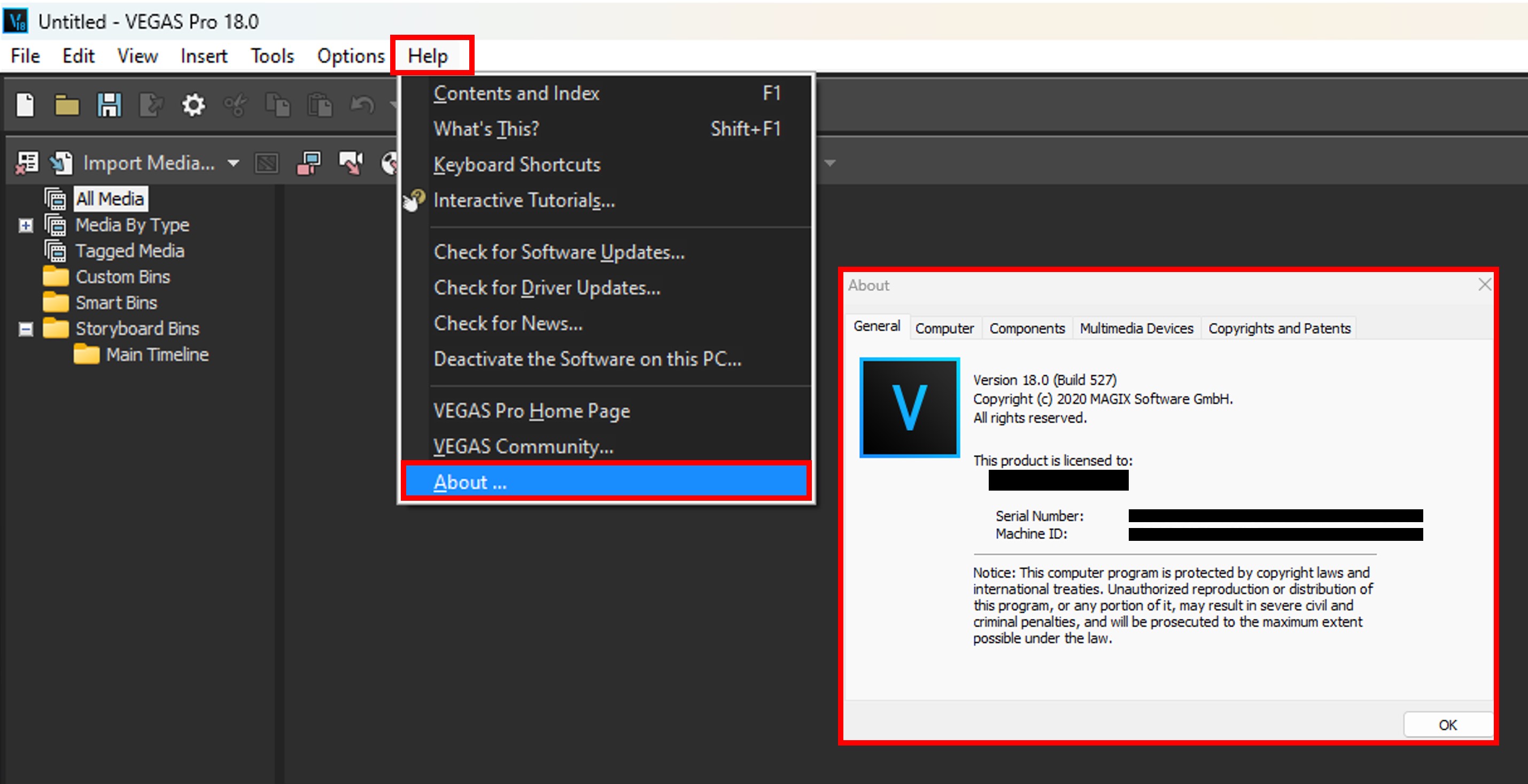Click the Version 18.0 (Build 527) text
Image resolution: width=1528 pixels, height=784 pixels.
(1044, 379)
